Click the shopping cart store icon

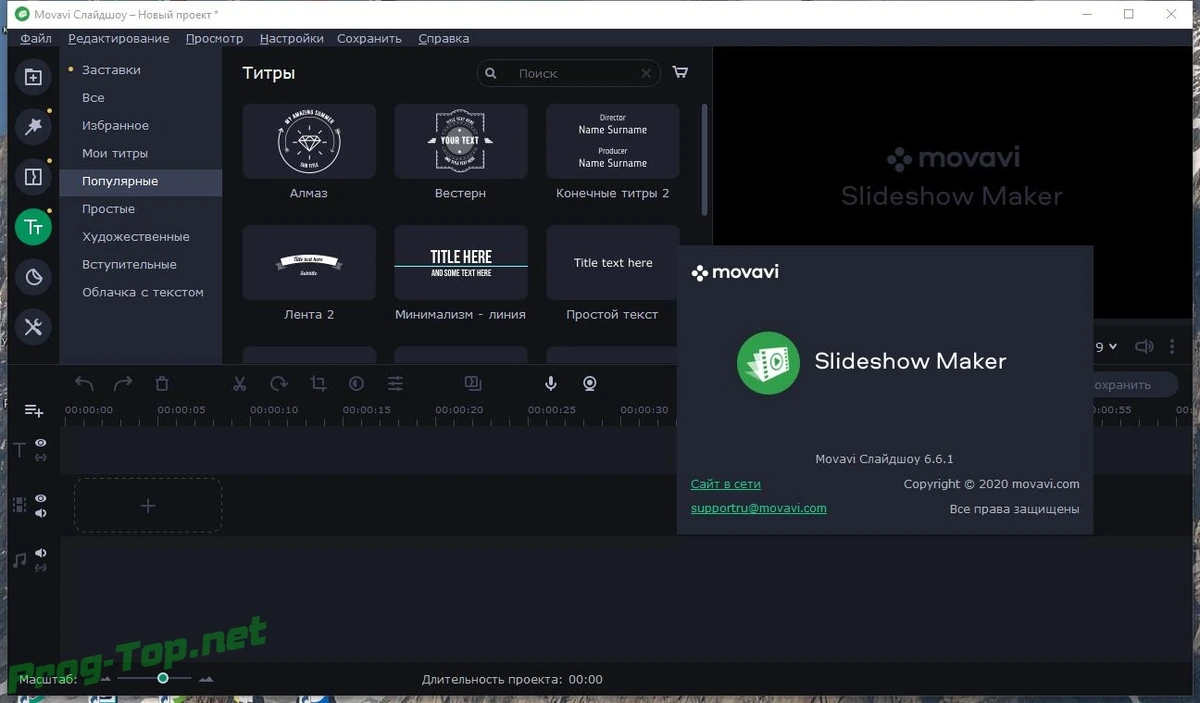pyautogui.click(x=680, y=72)
